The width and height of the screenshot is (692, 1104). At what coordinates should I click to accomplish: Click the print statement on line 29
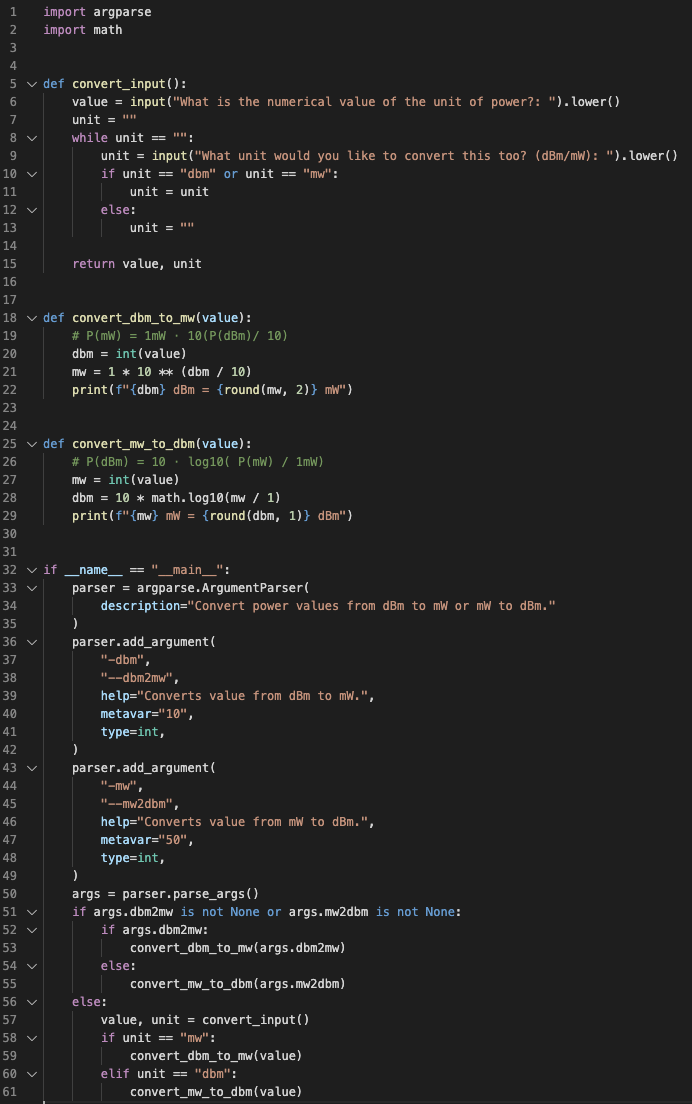click(213, 516)
